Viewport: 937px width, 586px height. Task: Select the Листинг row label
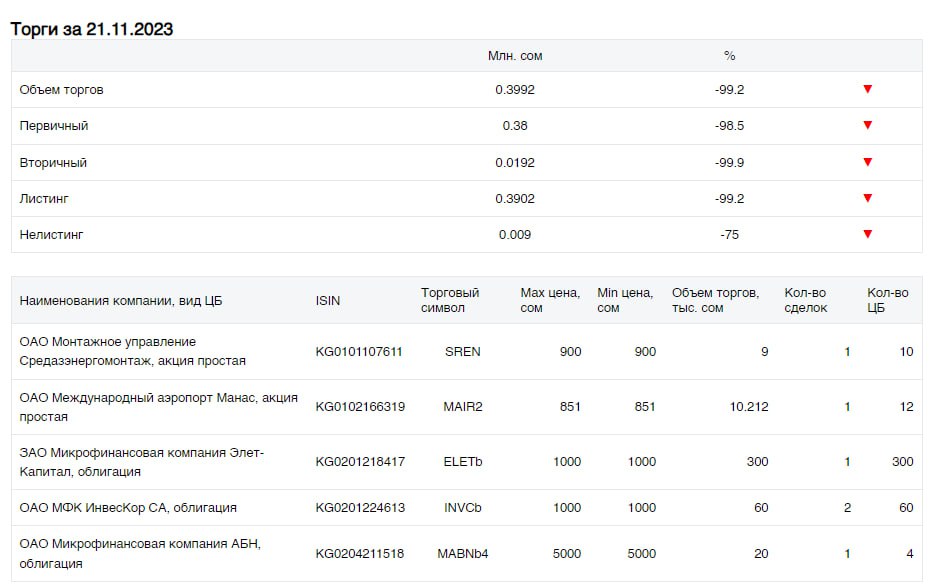(44, 198)
